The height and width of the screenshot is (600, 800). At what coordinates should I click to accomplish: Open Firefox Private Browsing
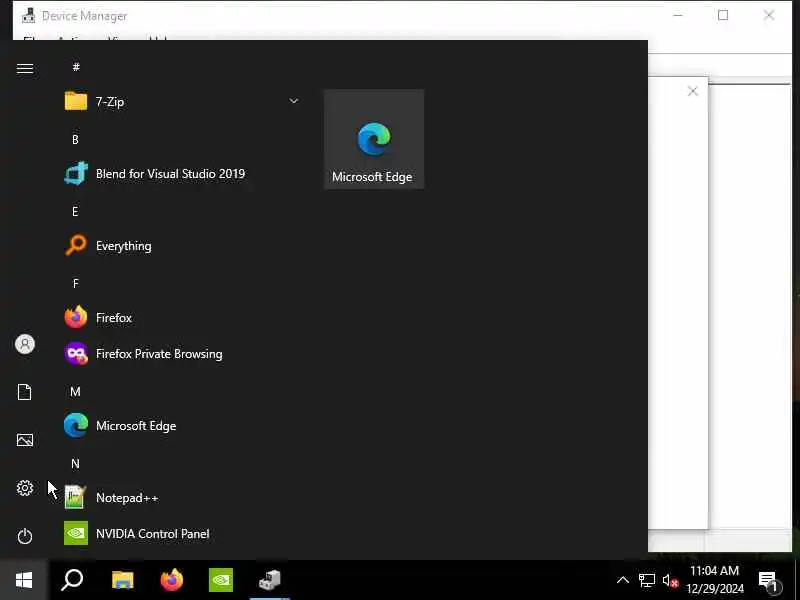pos(182,354)
